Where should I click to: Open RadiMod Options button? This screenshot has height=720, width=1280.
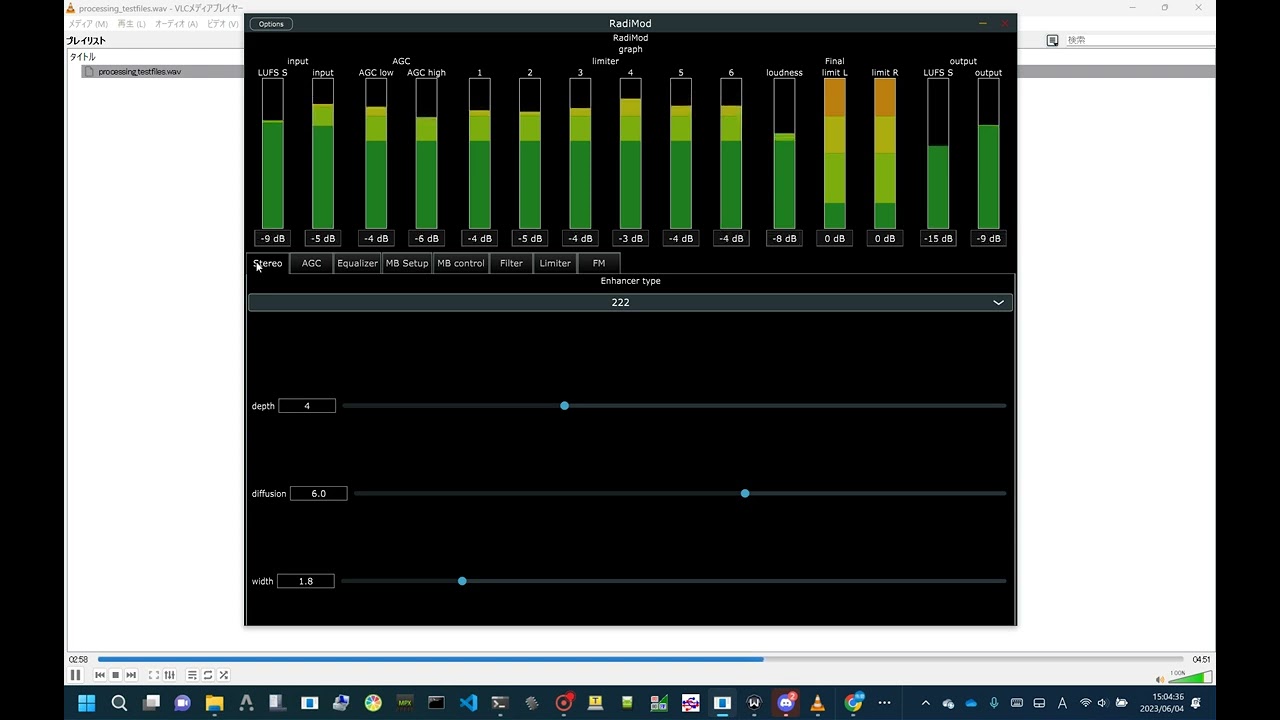pos(271,24)
